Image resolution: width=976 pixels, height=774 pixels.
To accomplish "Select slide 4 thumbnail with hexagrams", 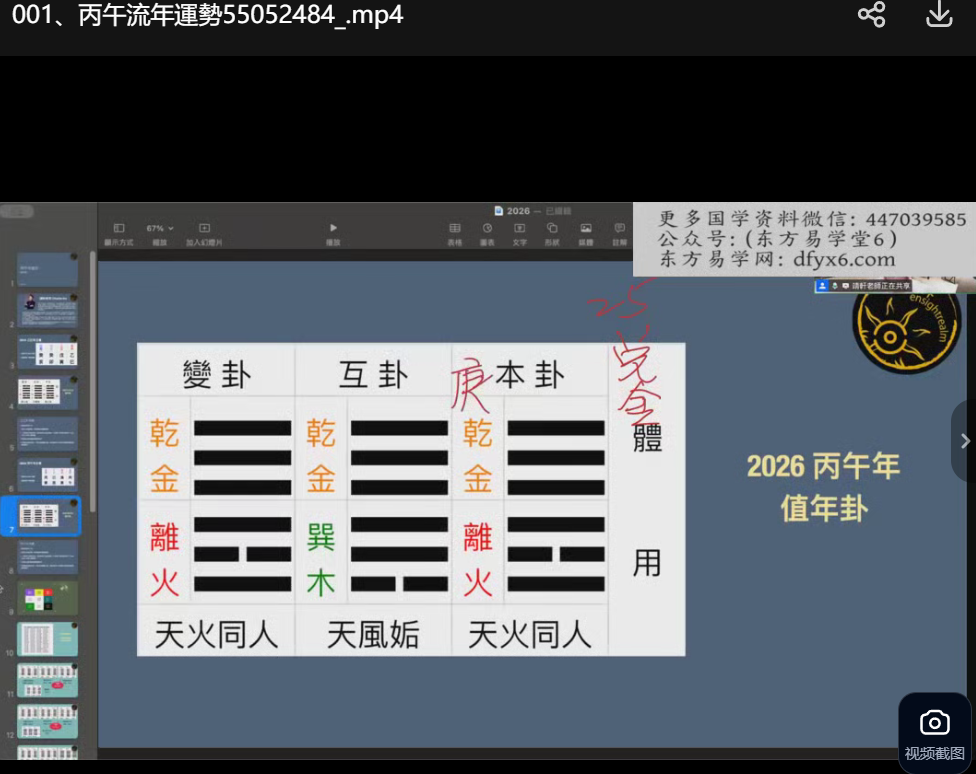I will click(47, 391).
